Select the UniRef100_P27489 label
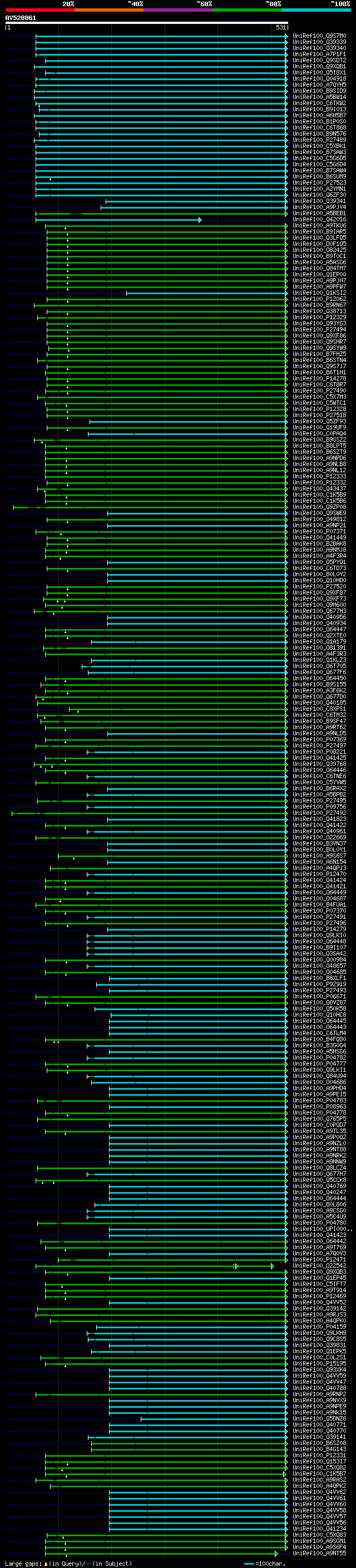 tap(319, 140)
